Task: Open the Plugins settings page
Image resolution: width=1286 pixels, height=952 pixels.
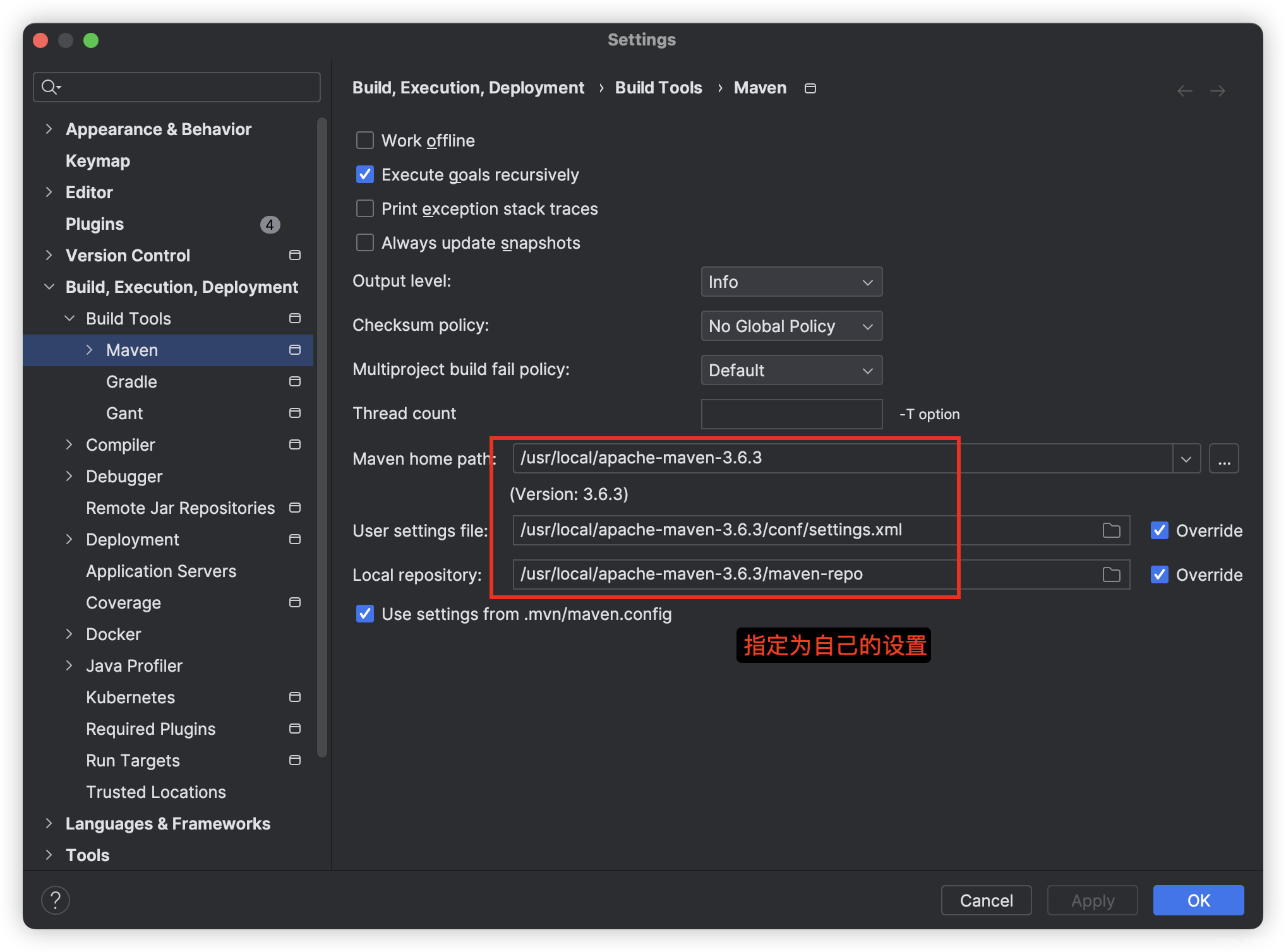Action: tap(95, 224)
